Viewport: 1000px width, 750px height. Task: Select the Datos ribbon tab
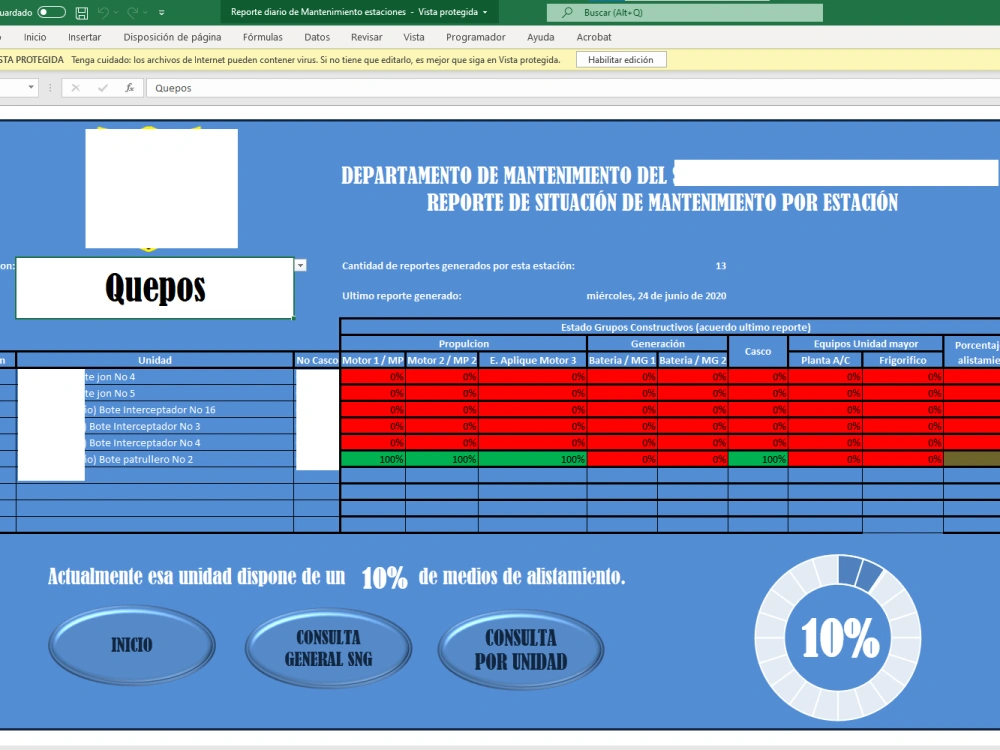[317, 37]
